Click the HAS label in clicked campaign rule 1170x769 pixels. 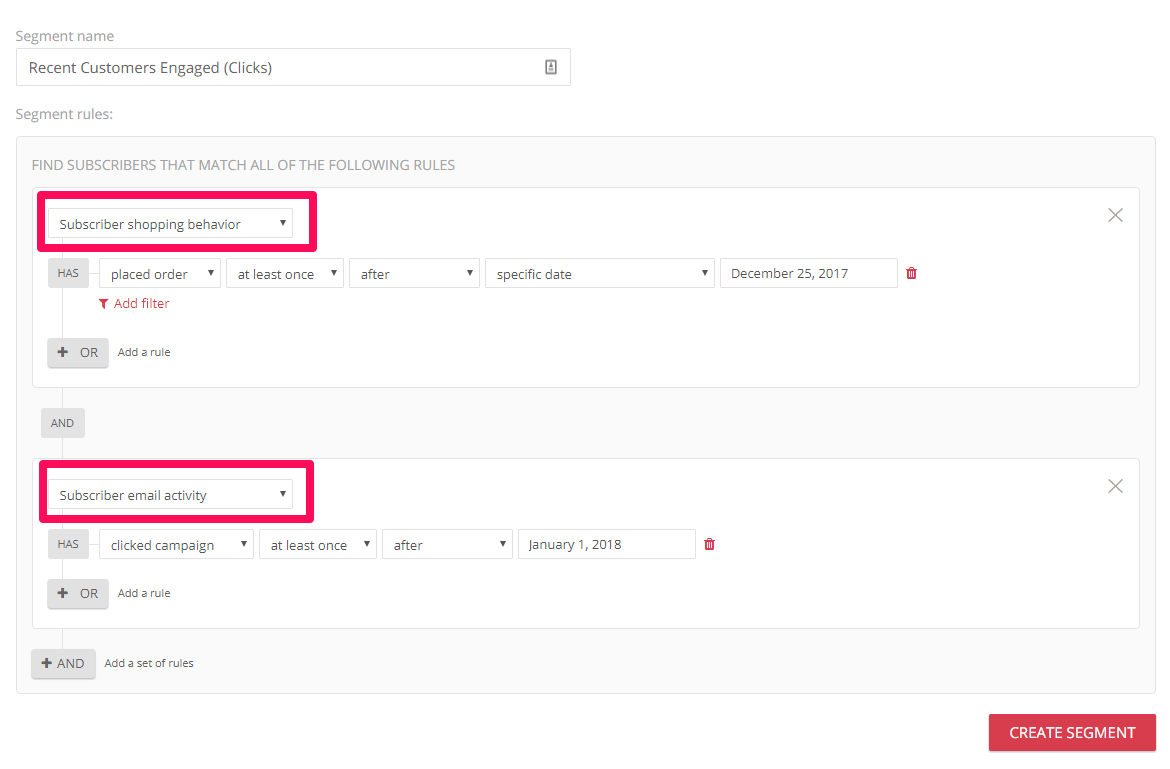click(x=68, y=544)
